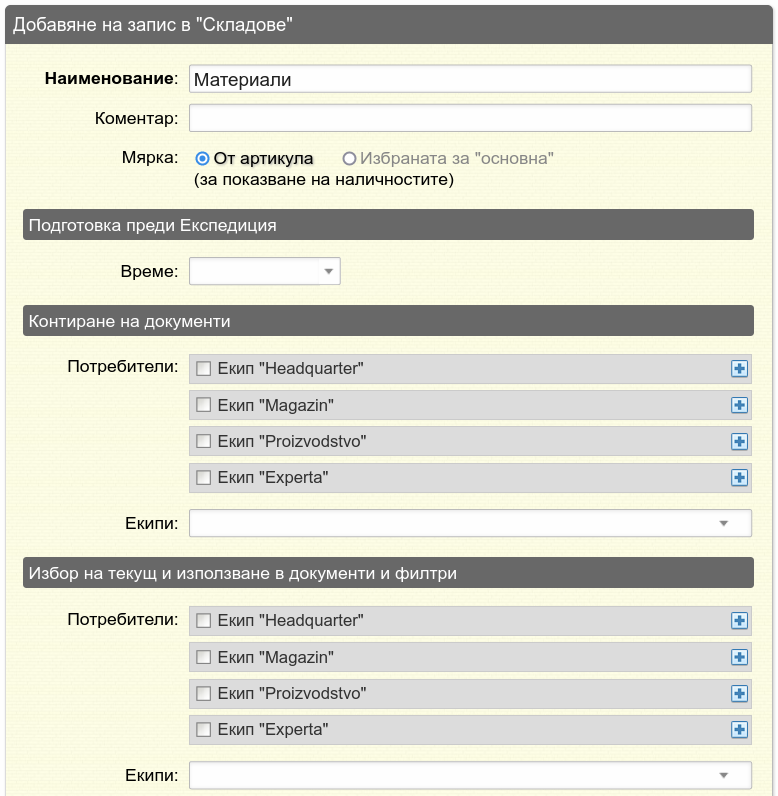
Task: Expand Experta team plus icon under Контиране
Action: coord(739,477)
